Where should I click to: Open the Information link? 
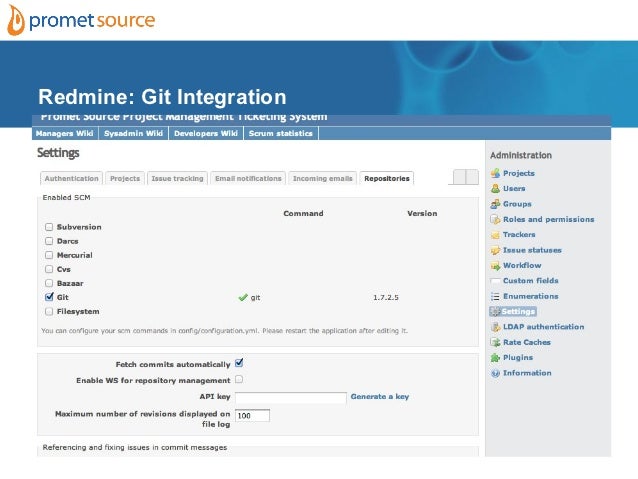point(527,373)
